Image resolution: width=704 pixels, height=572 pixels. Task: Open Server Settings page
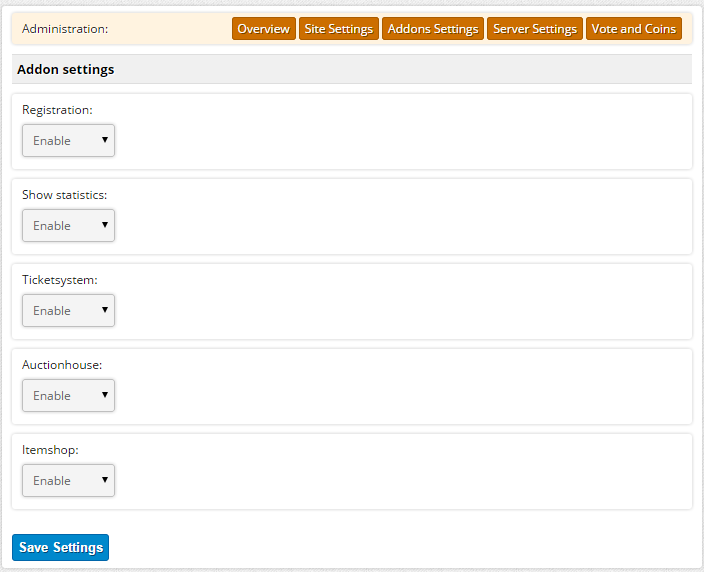pos(535,29)
